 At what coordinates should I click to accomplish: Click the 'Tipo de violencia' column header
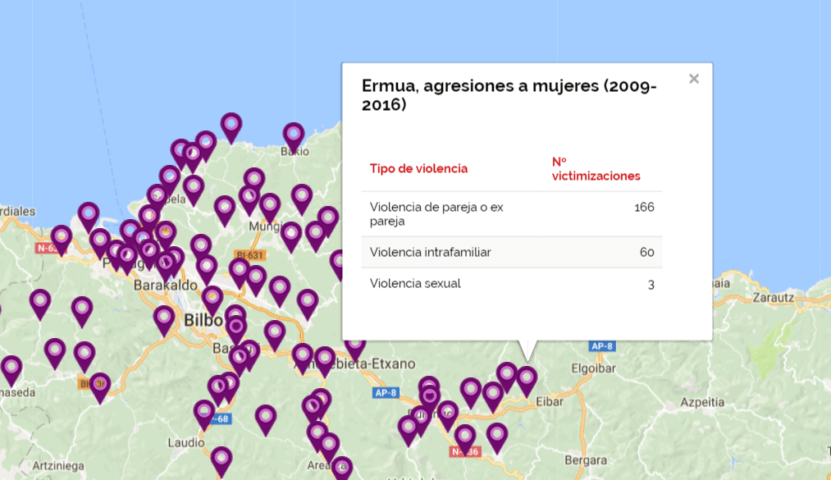418,169
